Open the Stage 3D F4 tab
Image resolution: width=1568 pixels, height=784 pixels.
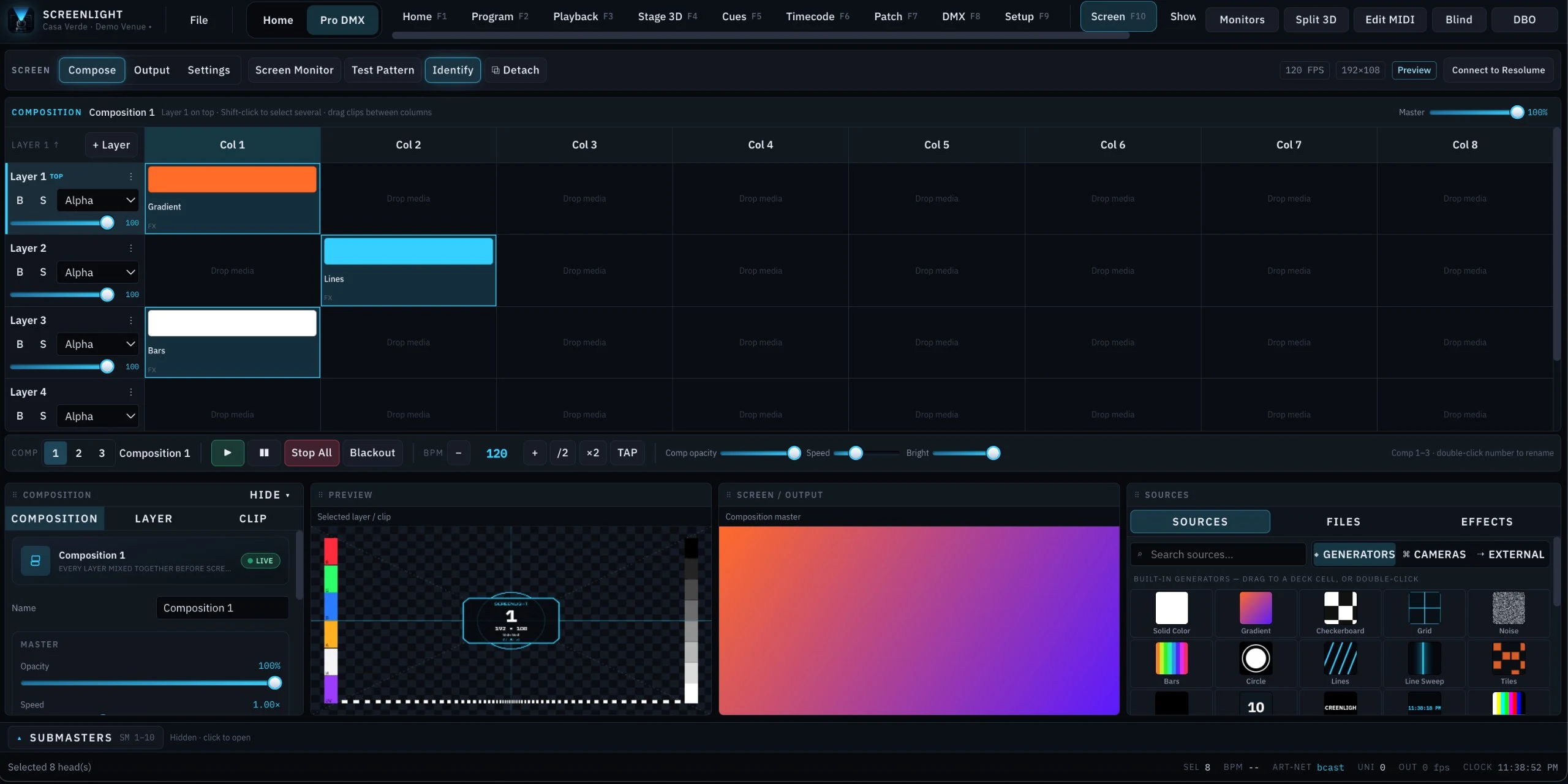point(667,17)
